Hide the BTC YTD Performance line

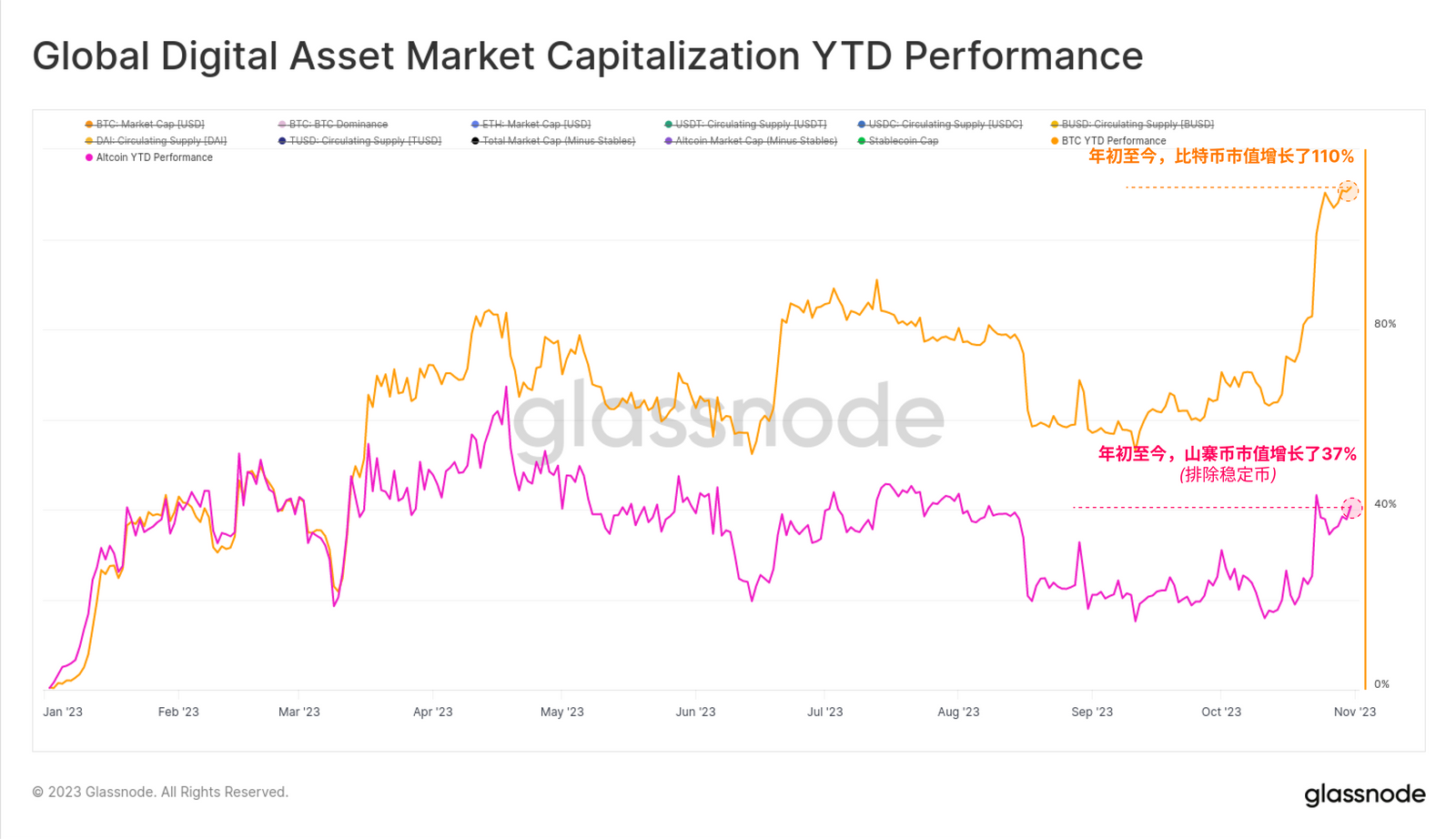[x=1108, y=141]
